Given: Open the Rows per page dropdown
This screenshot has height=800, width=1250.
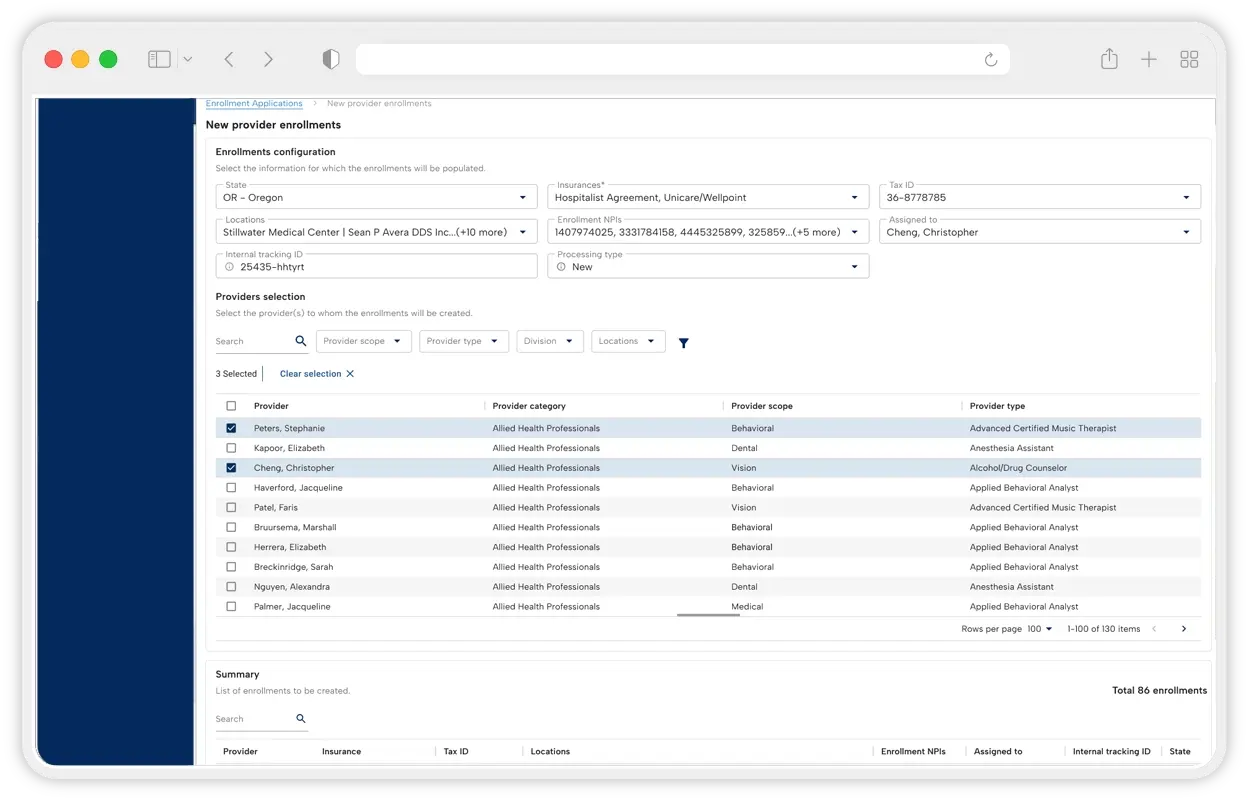Looking at the screenshot, I should [1039, 629].
